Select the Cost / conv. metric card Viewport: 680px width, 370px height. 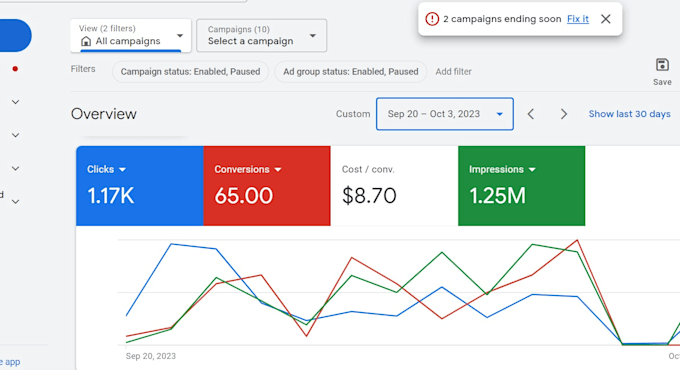(394, 186)
